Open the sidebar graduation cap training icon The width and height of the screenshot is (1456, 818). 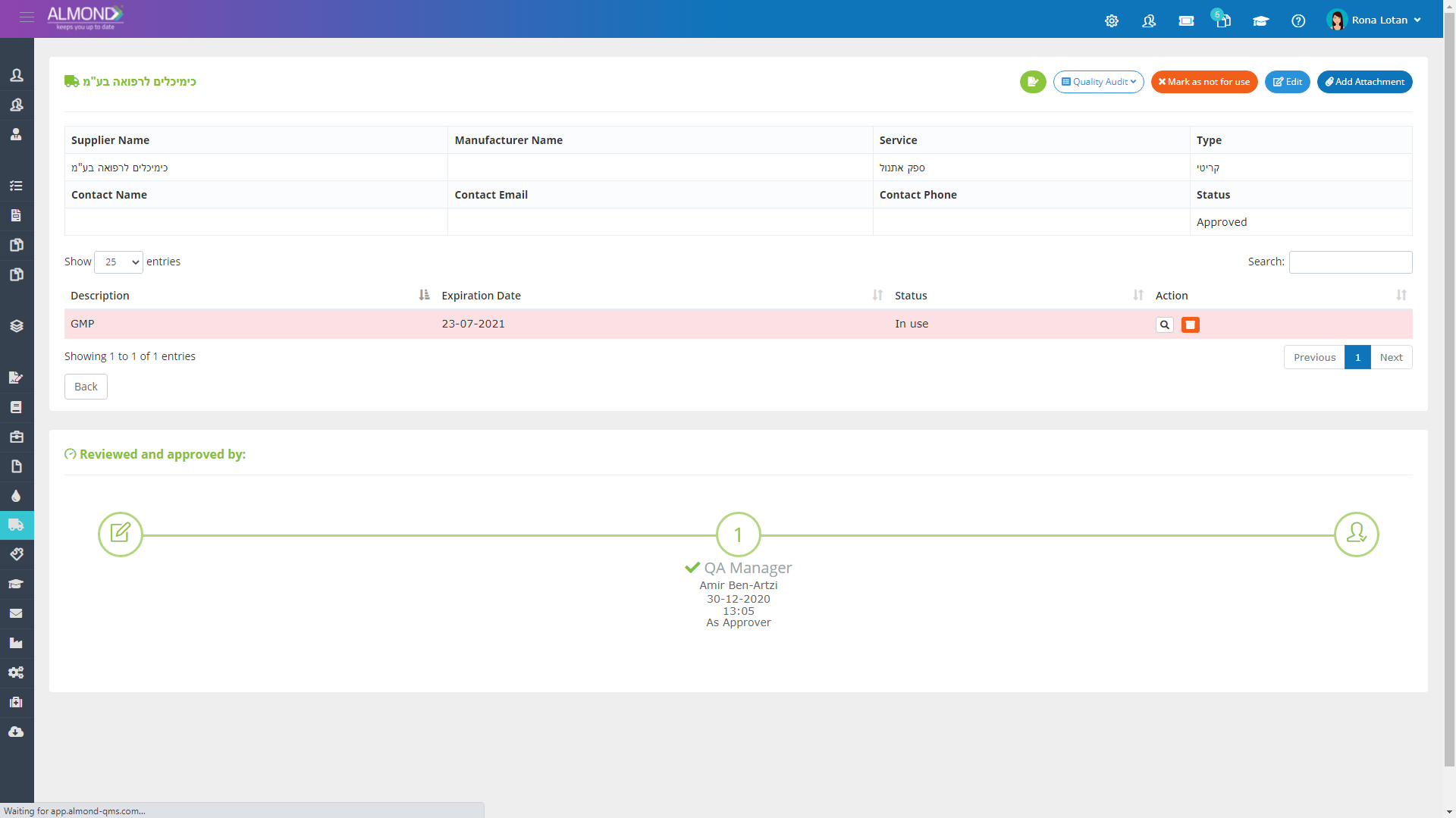[x=16, y=584]
